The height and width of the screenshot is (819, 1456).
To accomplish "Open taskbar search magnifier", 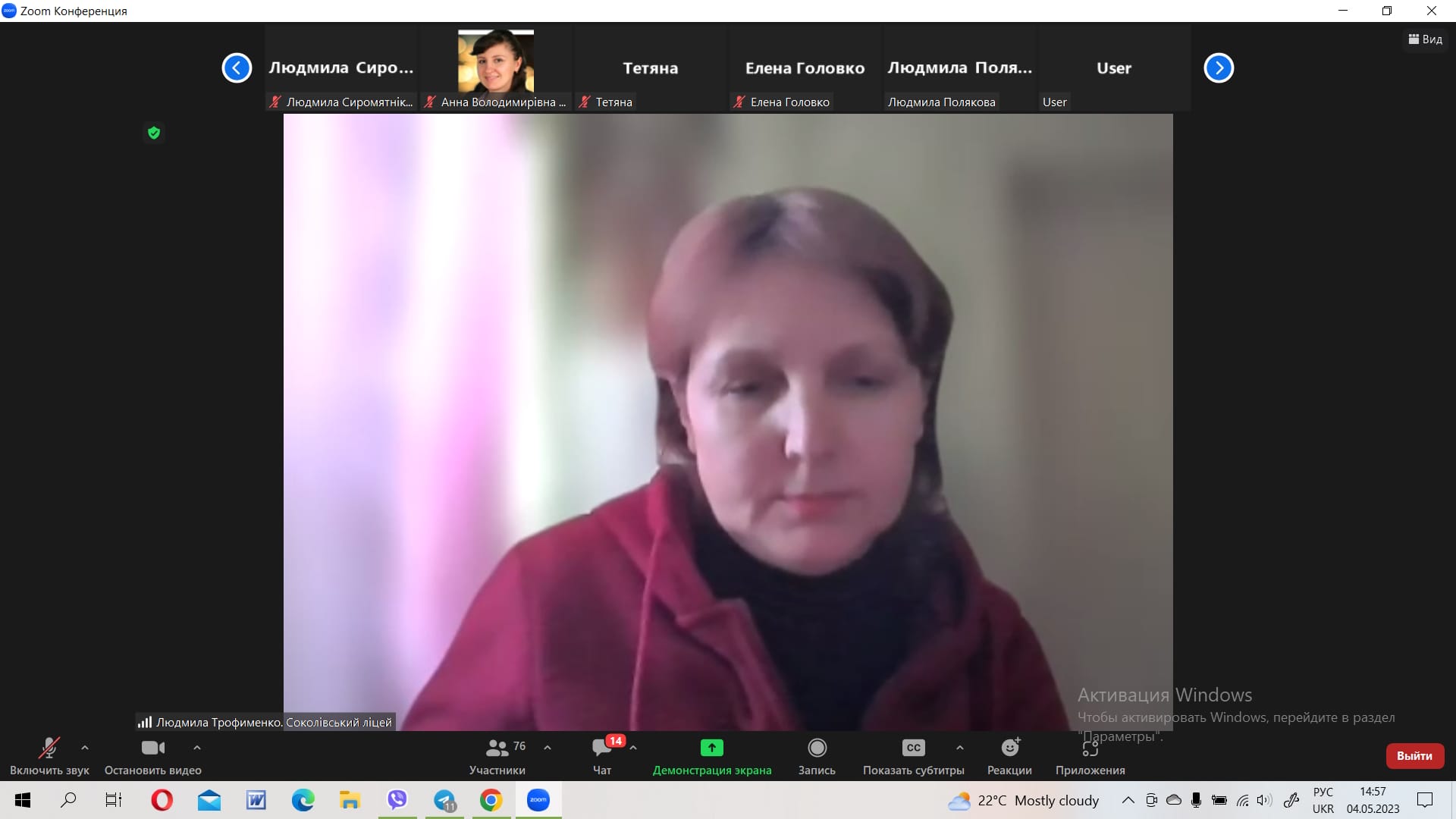I will (68, 800).
